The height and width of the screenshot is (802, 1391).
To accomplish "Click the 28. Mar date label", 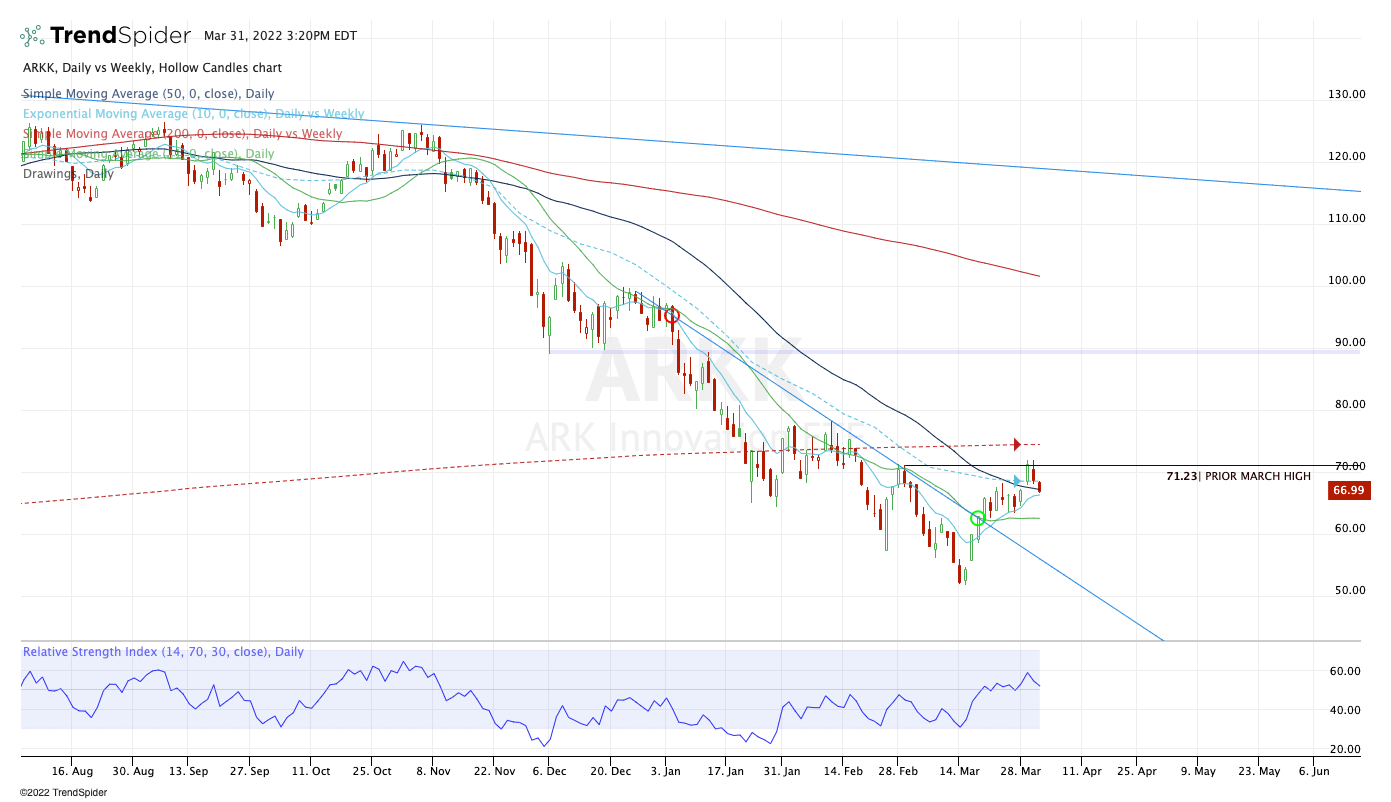I will pyautogui.click(x=1020, y=772).
